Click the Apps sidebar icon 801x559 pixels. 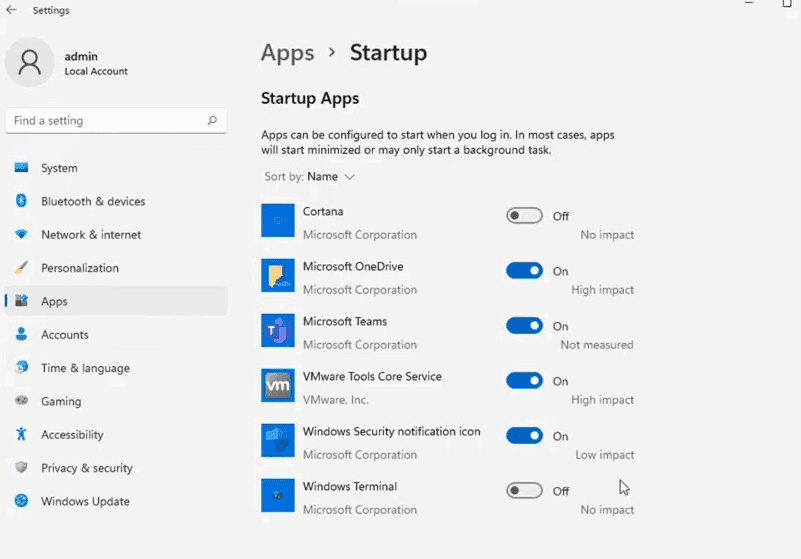[x=21, y=300]
